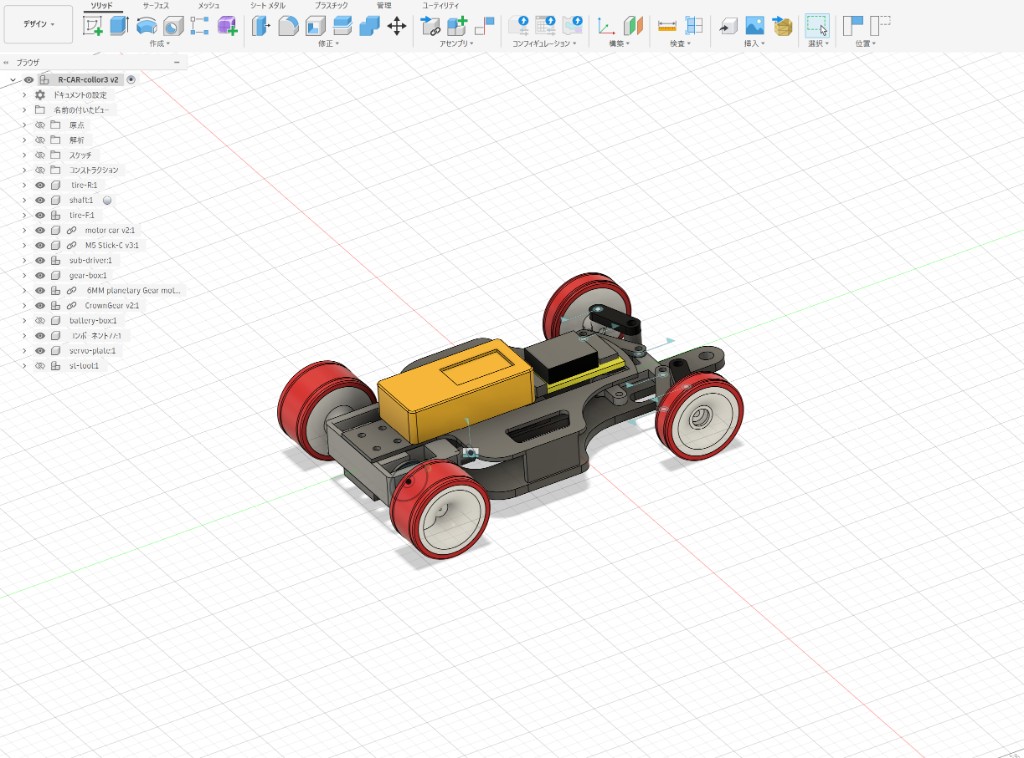Select the Combine tool

(369, 26)
